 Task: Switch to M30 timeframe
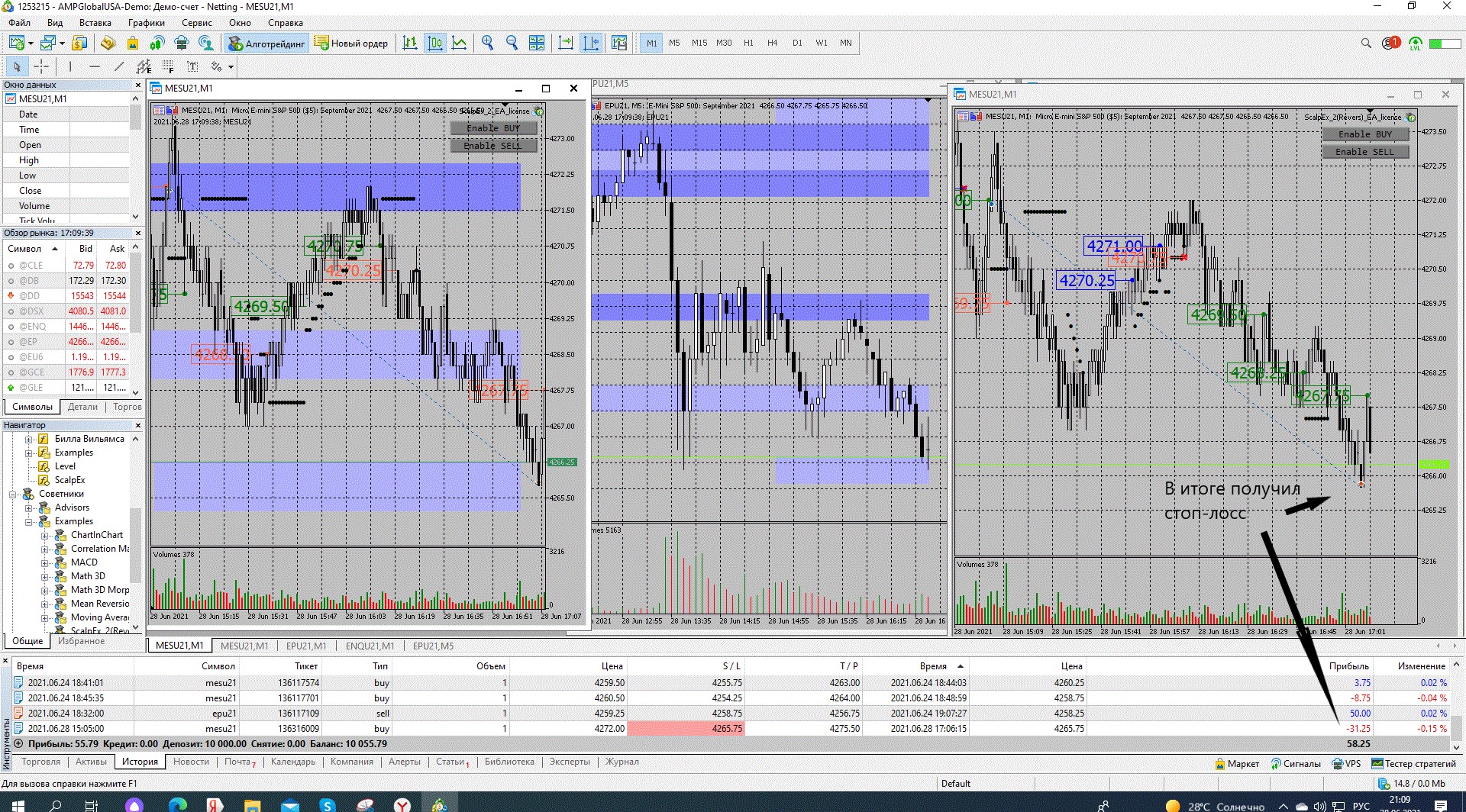click(x=724, y=43)
